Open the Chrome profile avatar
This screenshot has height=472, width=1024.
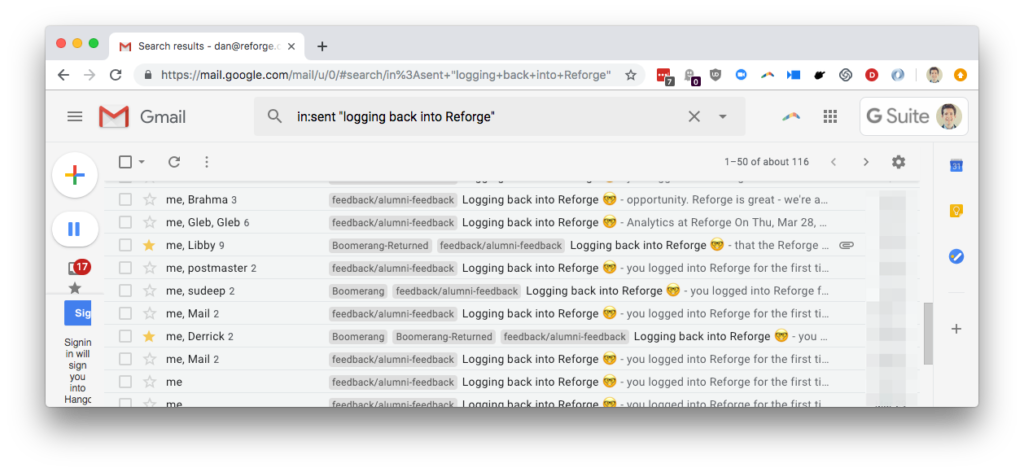[935, 75]
